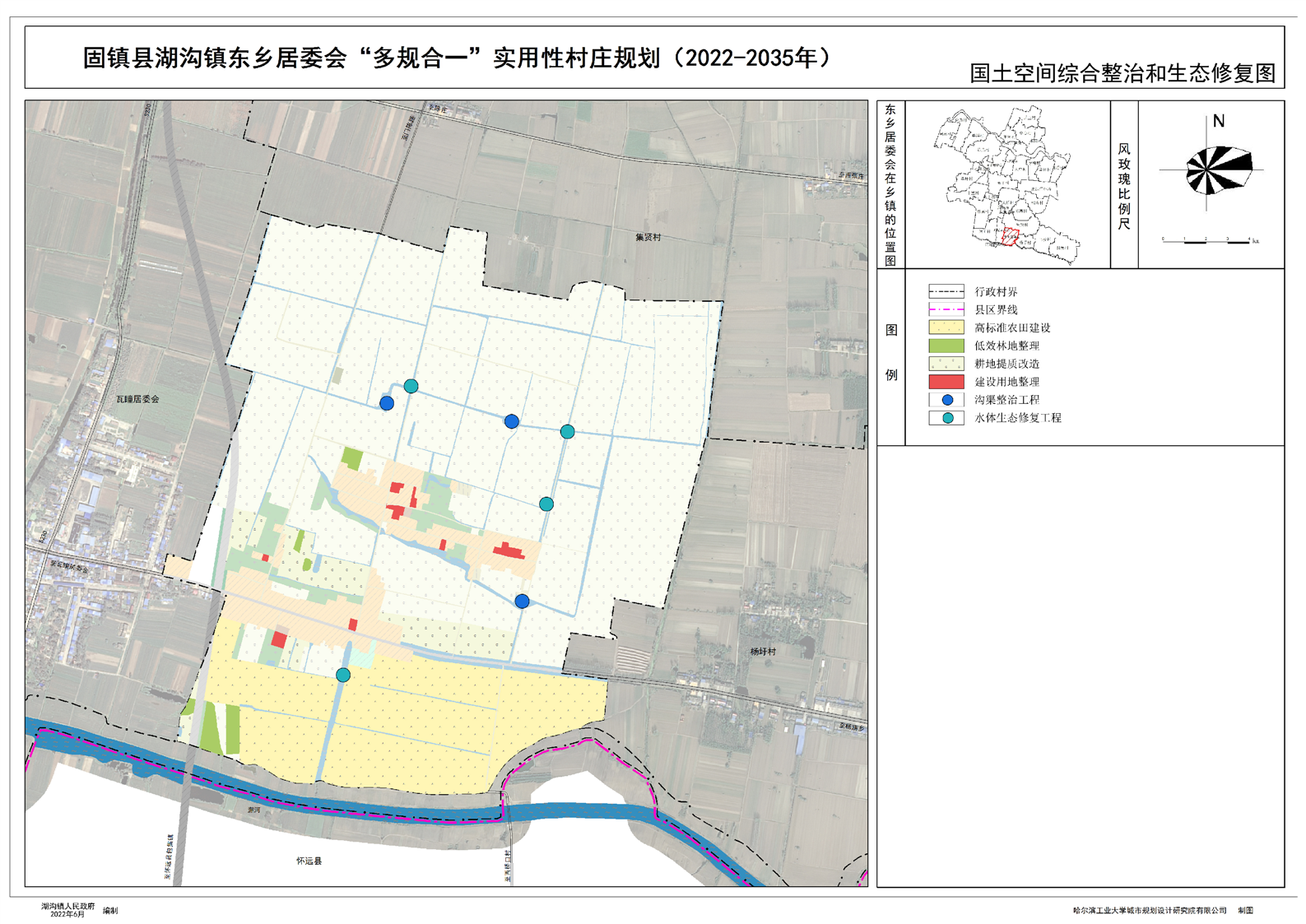Select the red 建设用地整理 legend swatch
This screenshot has height=924, width=1306.
click(x=946, y=382)
